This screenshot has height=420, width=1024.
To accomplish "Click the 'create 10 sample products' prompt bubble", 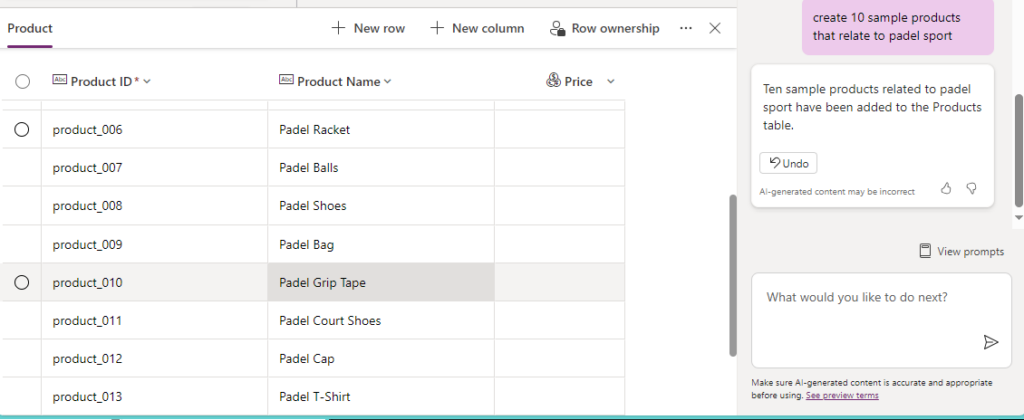I will click(898, 27).
